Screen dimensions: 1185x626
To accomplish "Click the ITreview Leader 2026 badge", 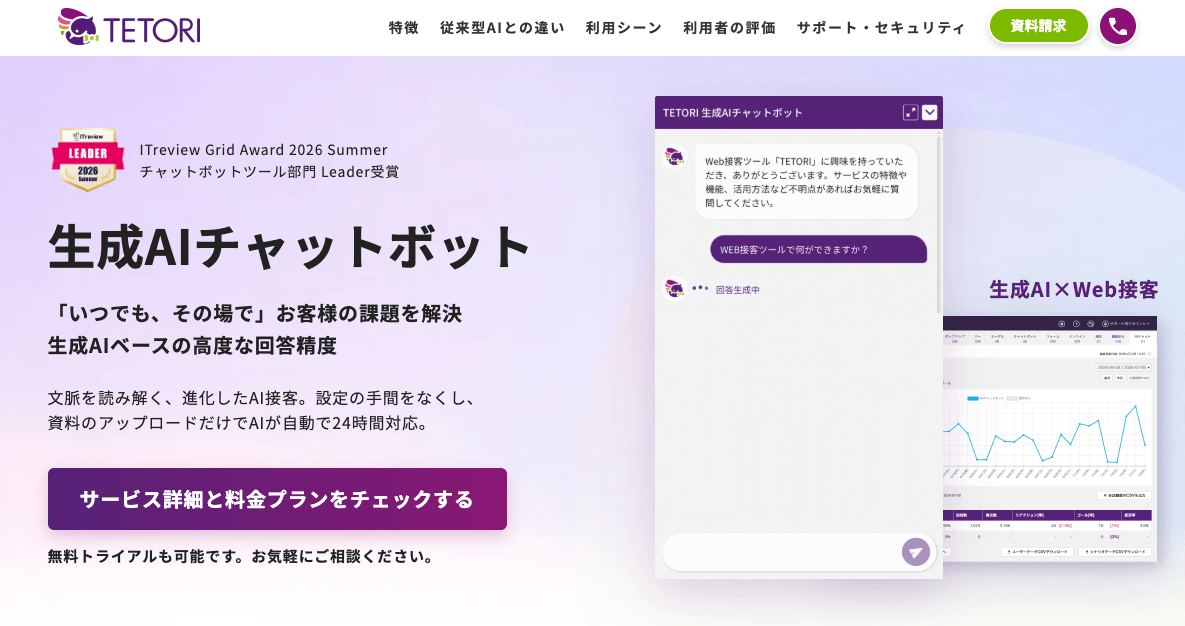I will 88,160.
